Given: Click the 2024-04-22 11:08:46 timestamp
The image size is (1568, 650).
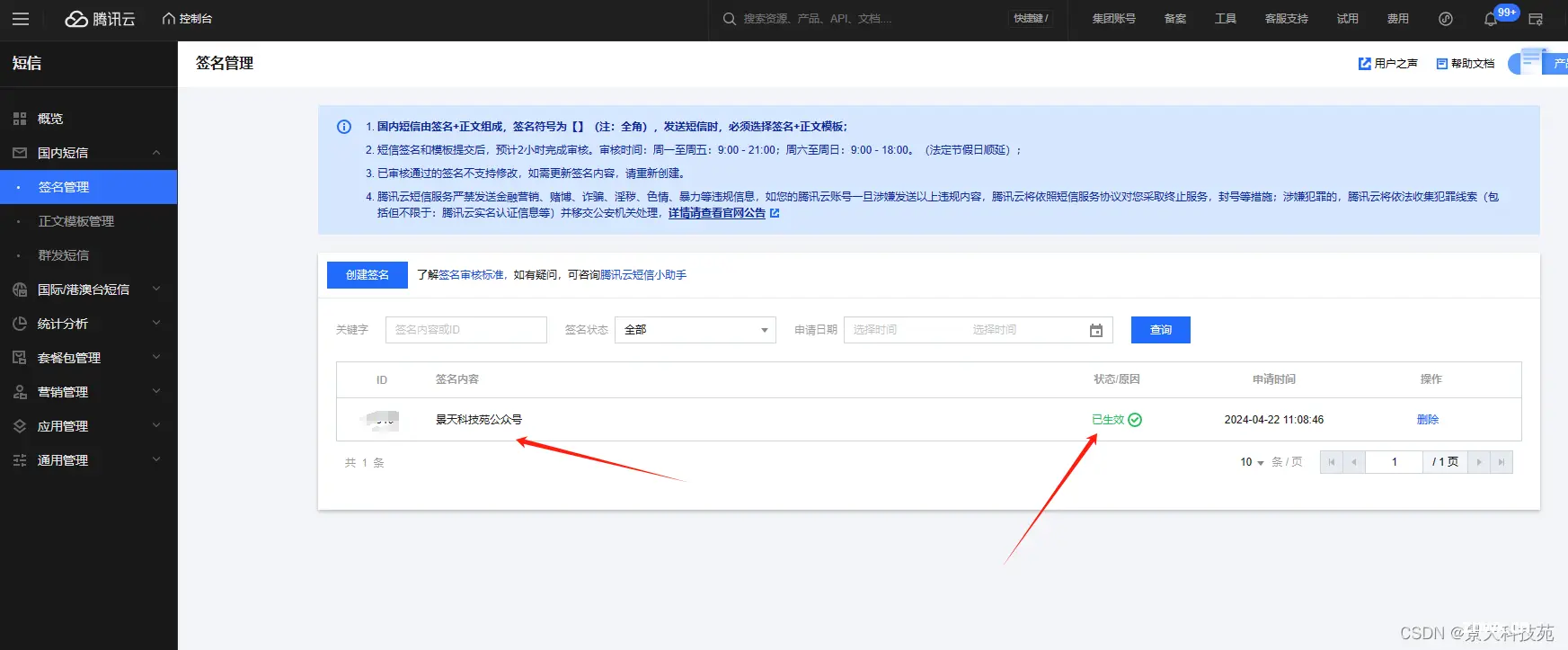Looking at the screenshot, I should click(x=1274, y=420).
